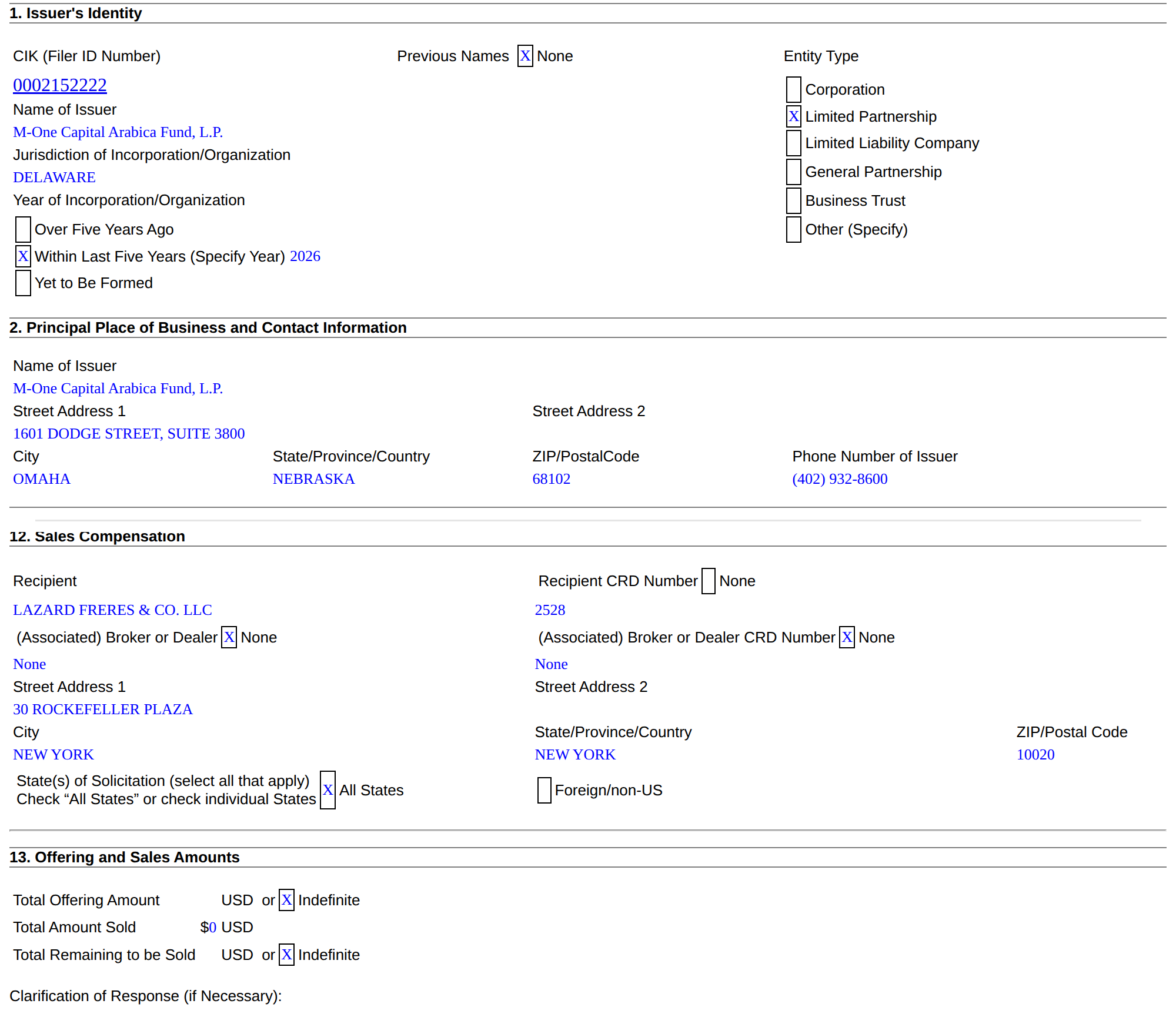Toggle Total Remaining to be Sold Indefinite checkbox
The width and height of the screenshot is (1176, 1014).
point(286,955)
